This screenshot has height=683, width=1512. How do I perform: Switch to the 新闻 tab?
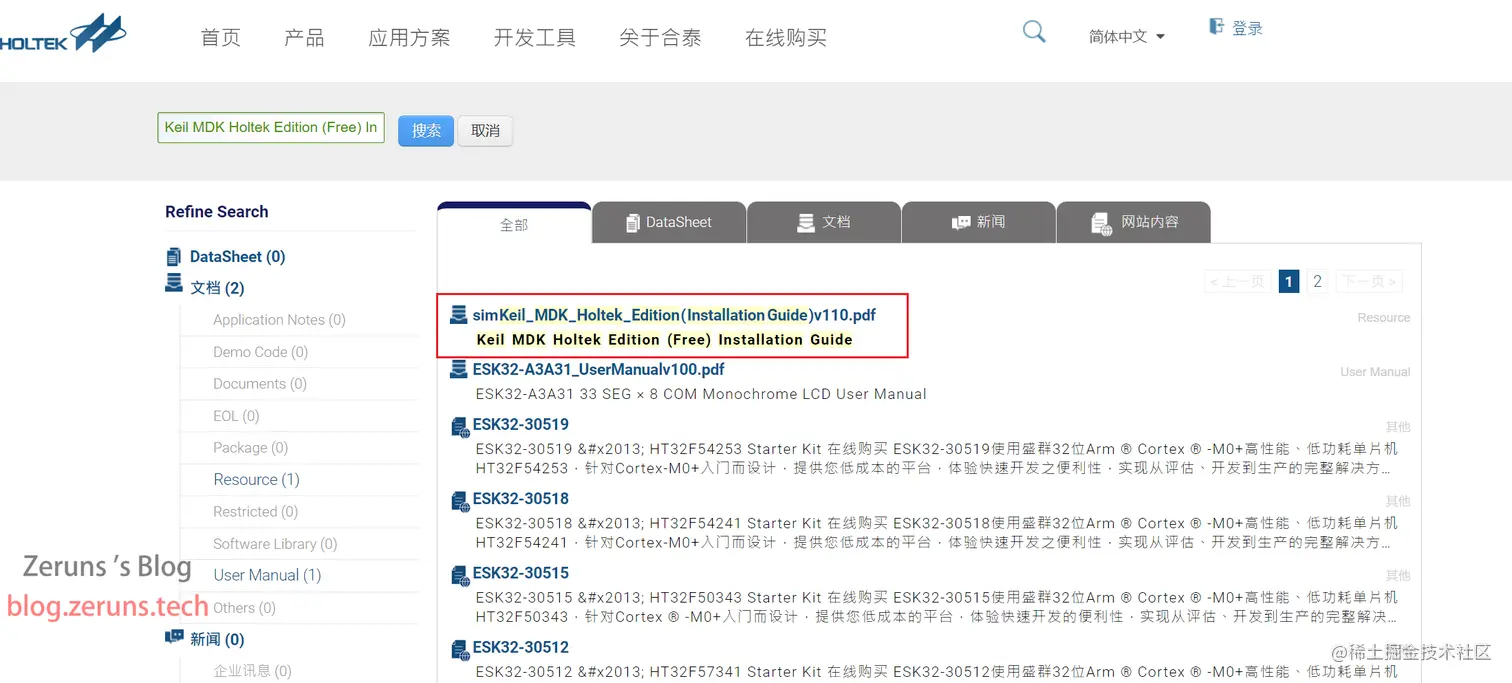click(x=979, y=222)
